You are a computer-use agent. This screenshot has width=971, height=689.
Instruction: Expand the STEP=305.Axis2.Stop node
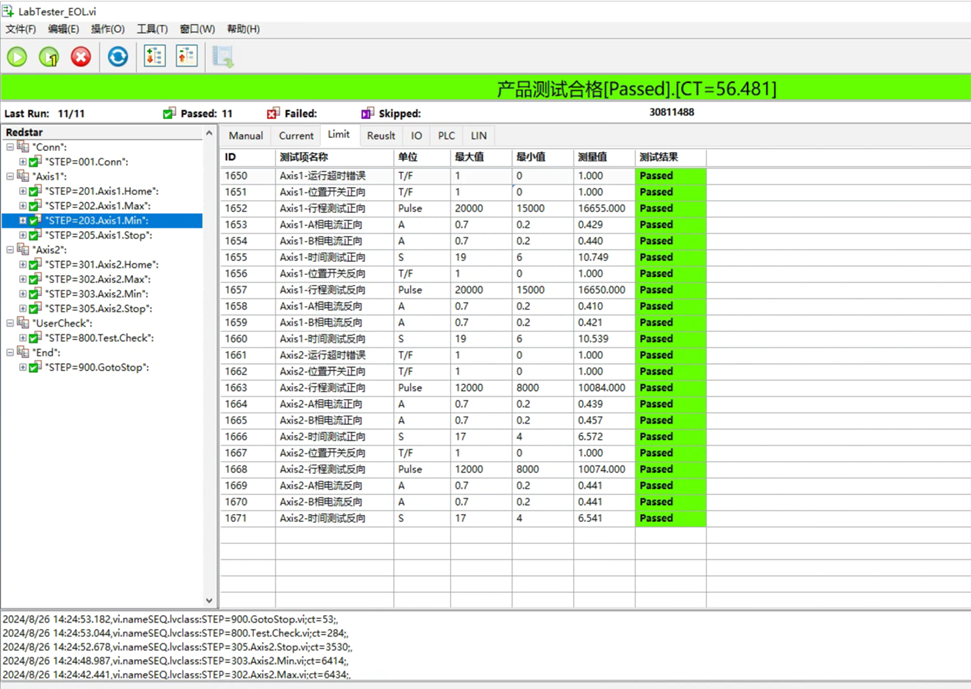23,308
